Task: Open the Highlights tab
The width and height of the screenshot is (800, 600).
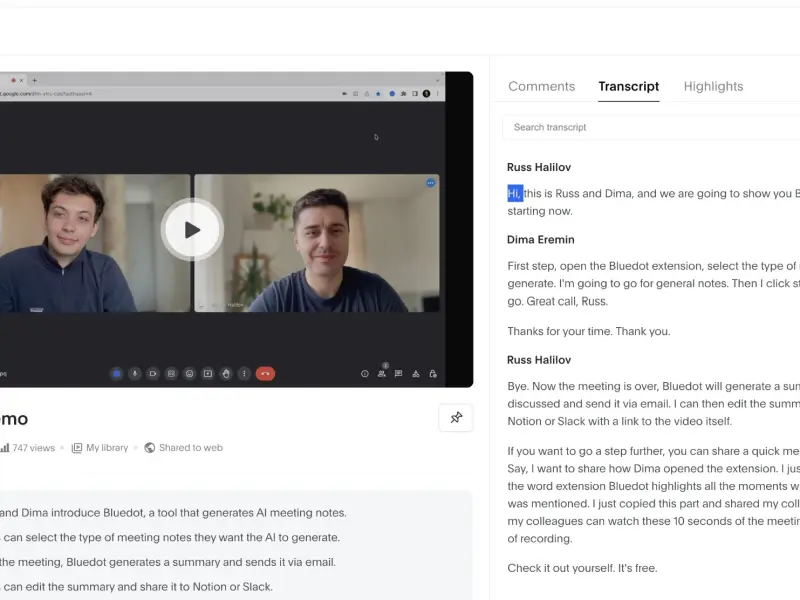Action: [x=713, y=86]
